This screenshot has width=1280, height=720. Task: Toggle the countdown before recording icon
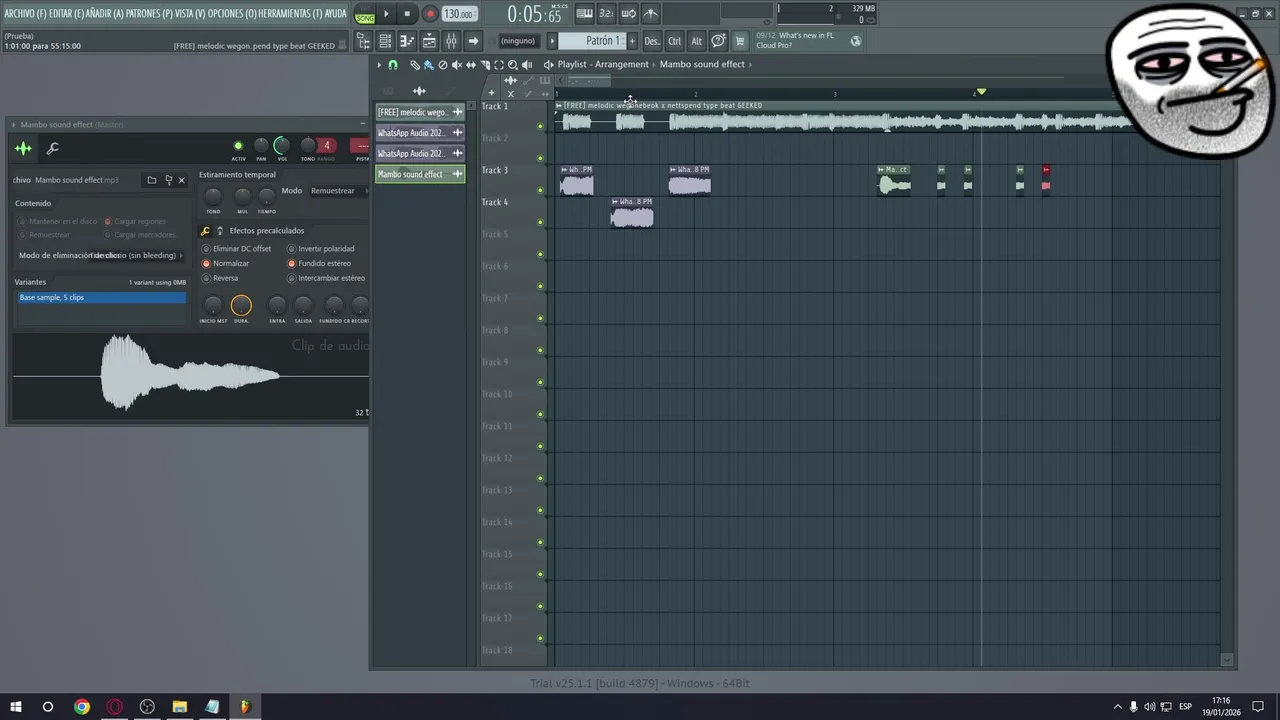[606, 14]
